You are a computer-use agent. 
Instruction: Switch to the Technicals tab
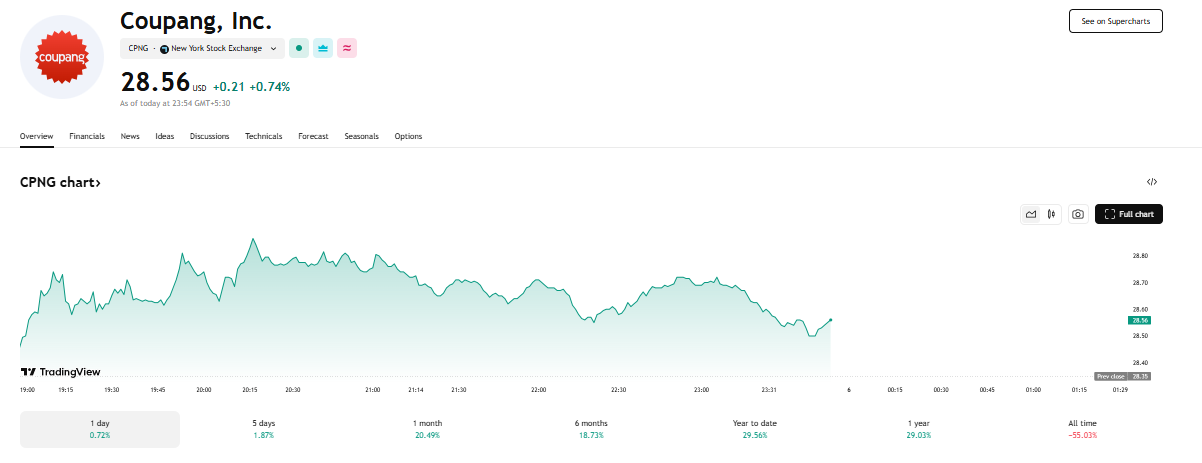[x=264, y=136]
